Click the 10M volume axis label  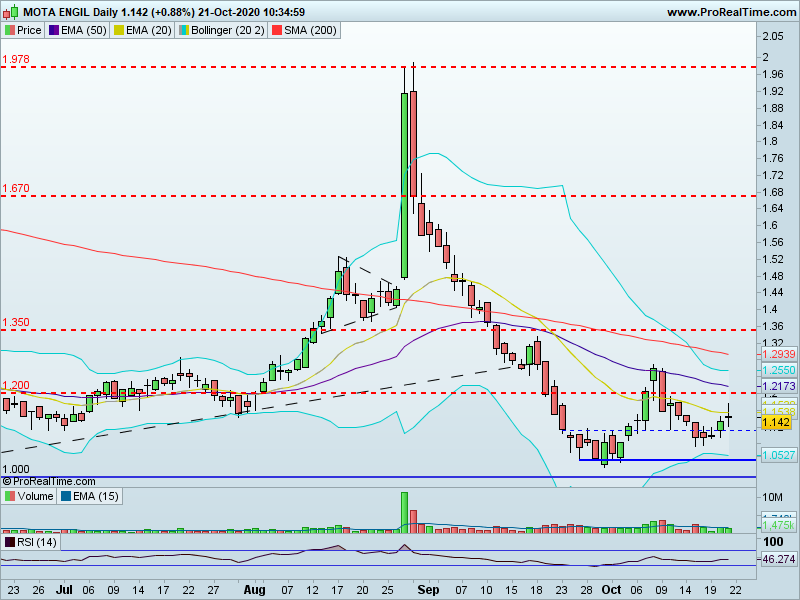pos(772,497)
